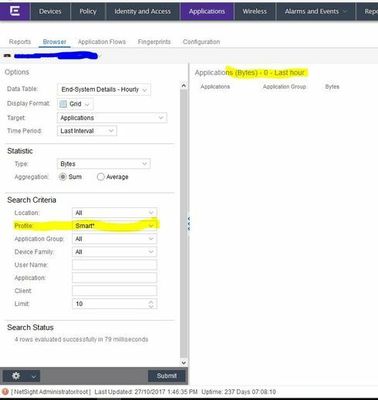378x400 pixels.
Task: Click the panel collapse splitter handle
Action: tap(189, 223)
